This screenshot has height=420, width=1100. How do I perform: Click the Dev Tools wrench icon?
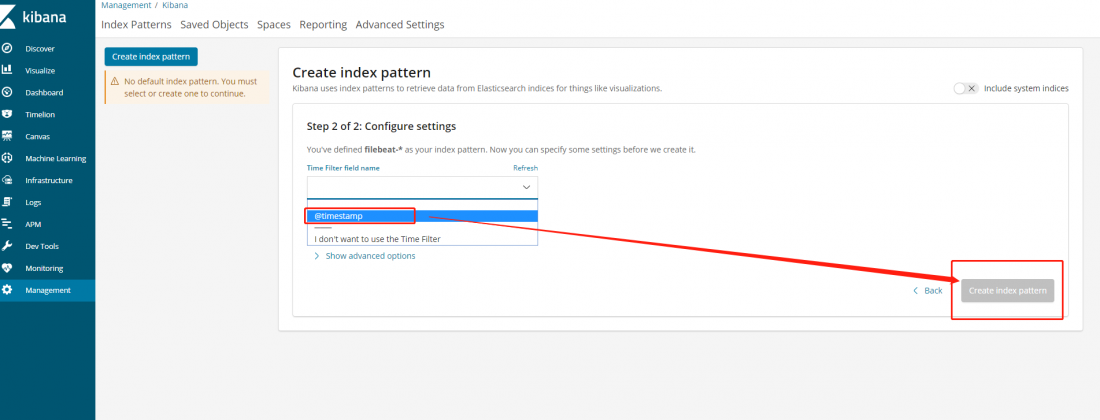click(x=7, y=245)
